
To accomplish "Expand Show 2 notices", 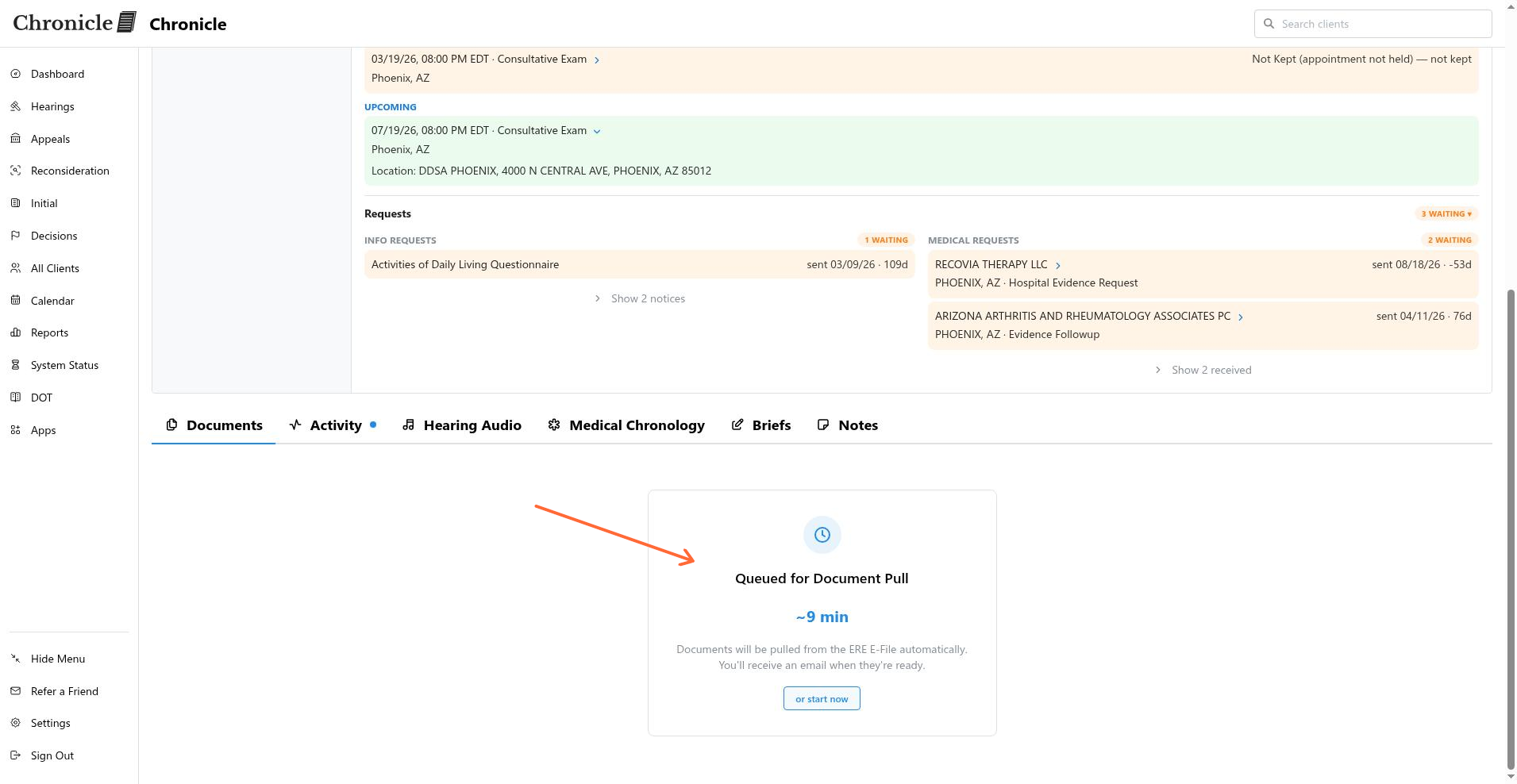I will (640, 298).
